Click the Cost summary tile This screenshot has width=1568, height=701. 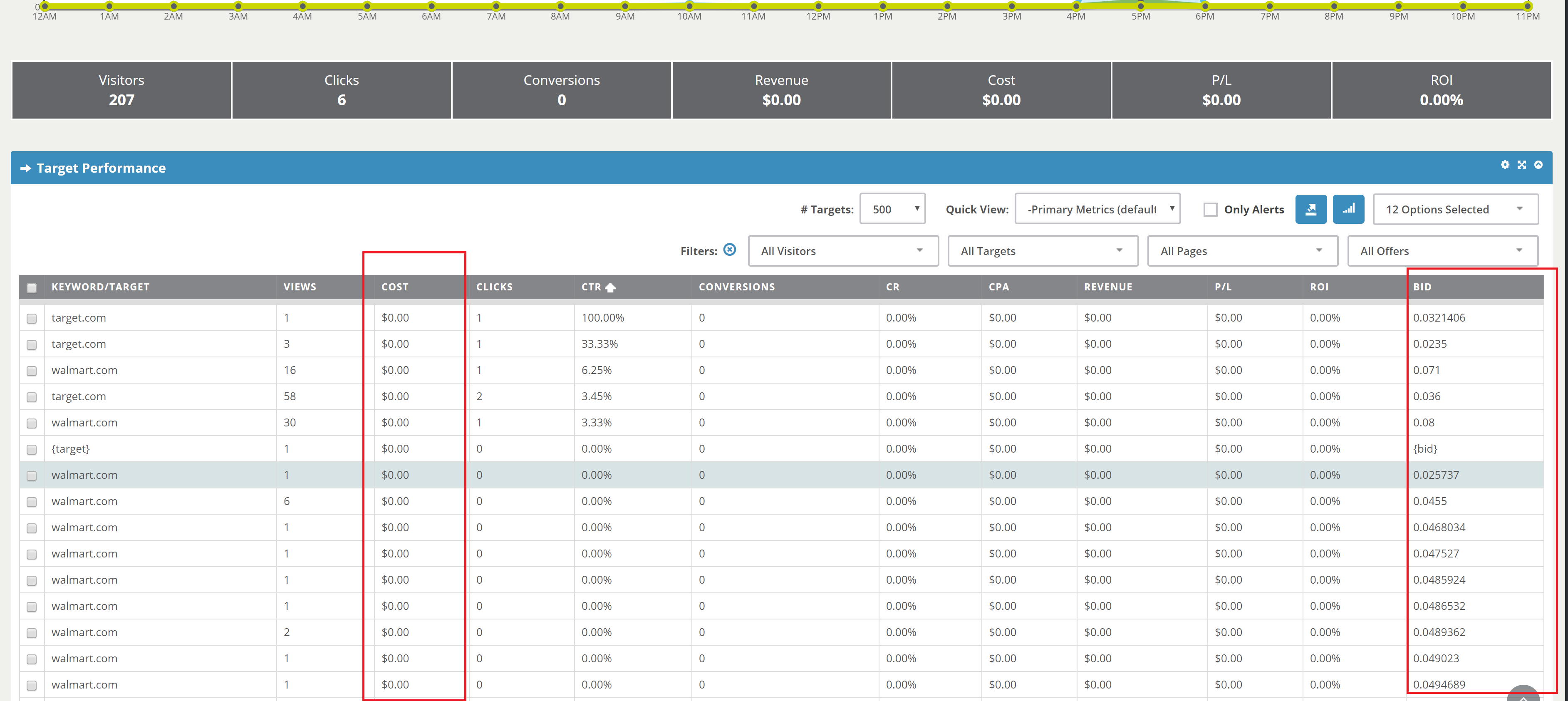tap(1001, 90)
